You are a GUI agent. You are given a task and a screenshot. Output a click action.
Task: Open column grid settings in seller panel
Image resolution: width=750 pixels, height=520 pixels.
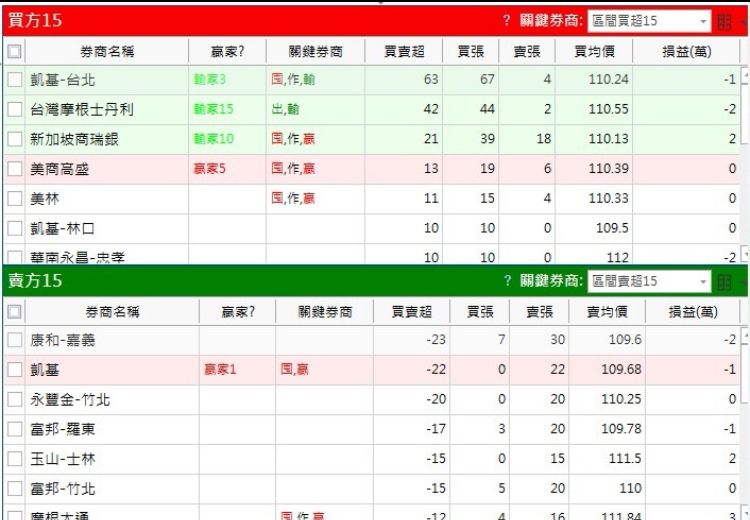point(725,282)
